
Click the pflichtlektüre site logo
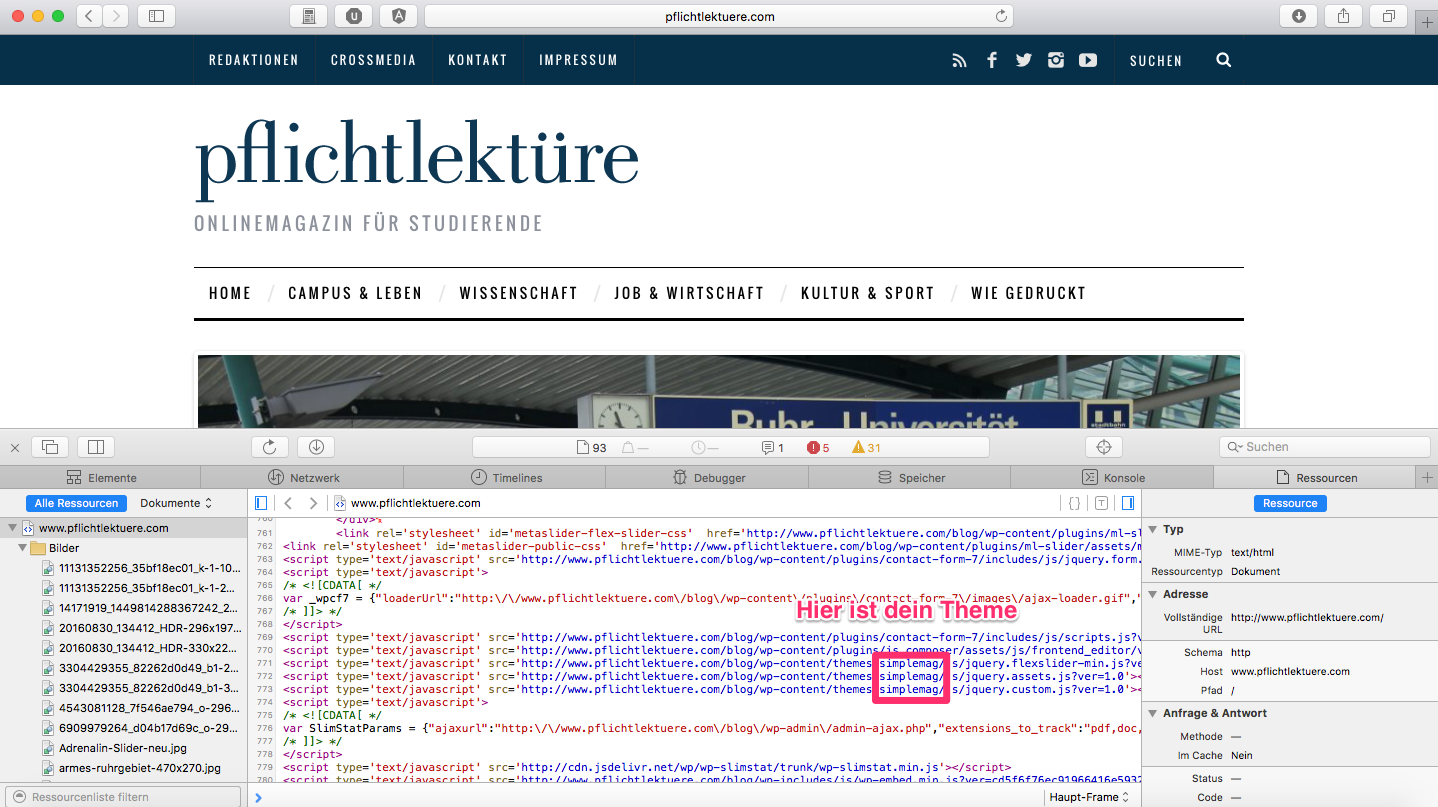tap(417, 162)
